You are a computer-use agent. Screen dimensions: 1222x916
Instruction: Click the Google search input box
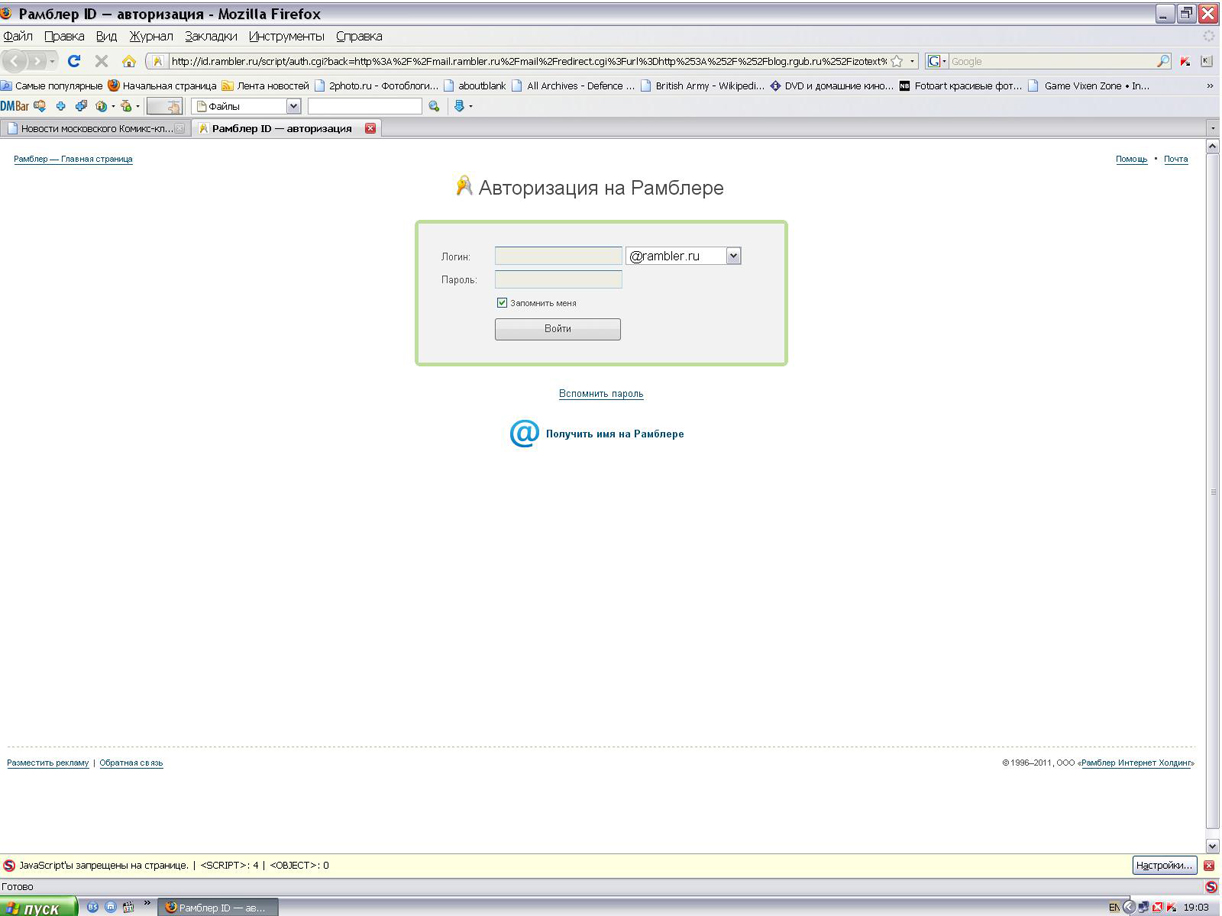coord(1051,61)
